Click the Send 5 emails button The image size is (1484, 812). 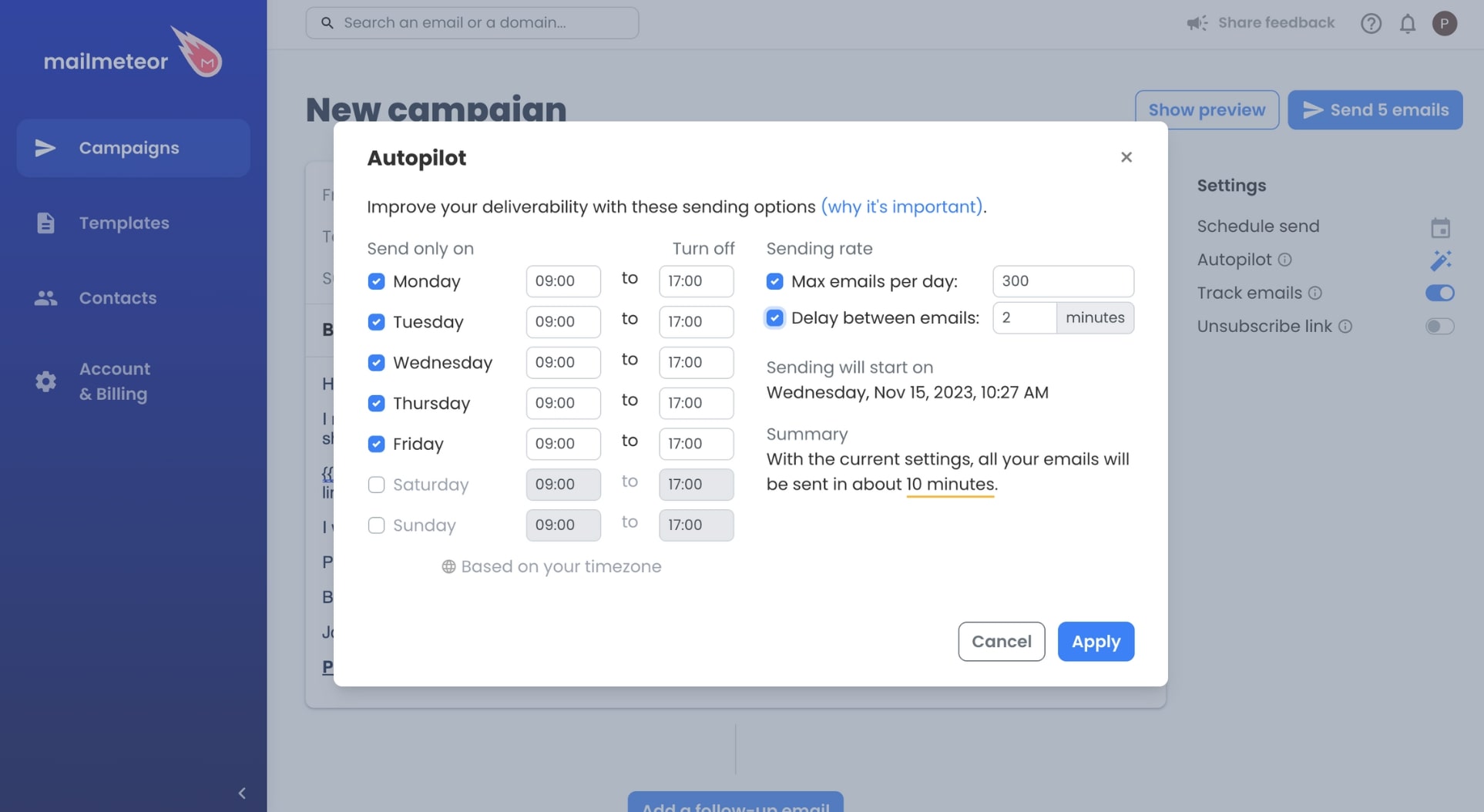click(x=1375, y=109)
